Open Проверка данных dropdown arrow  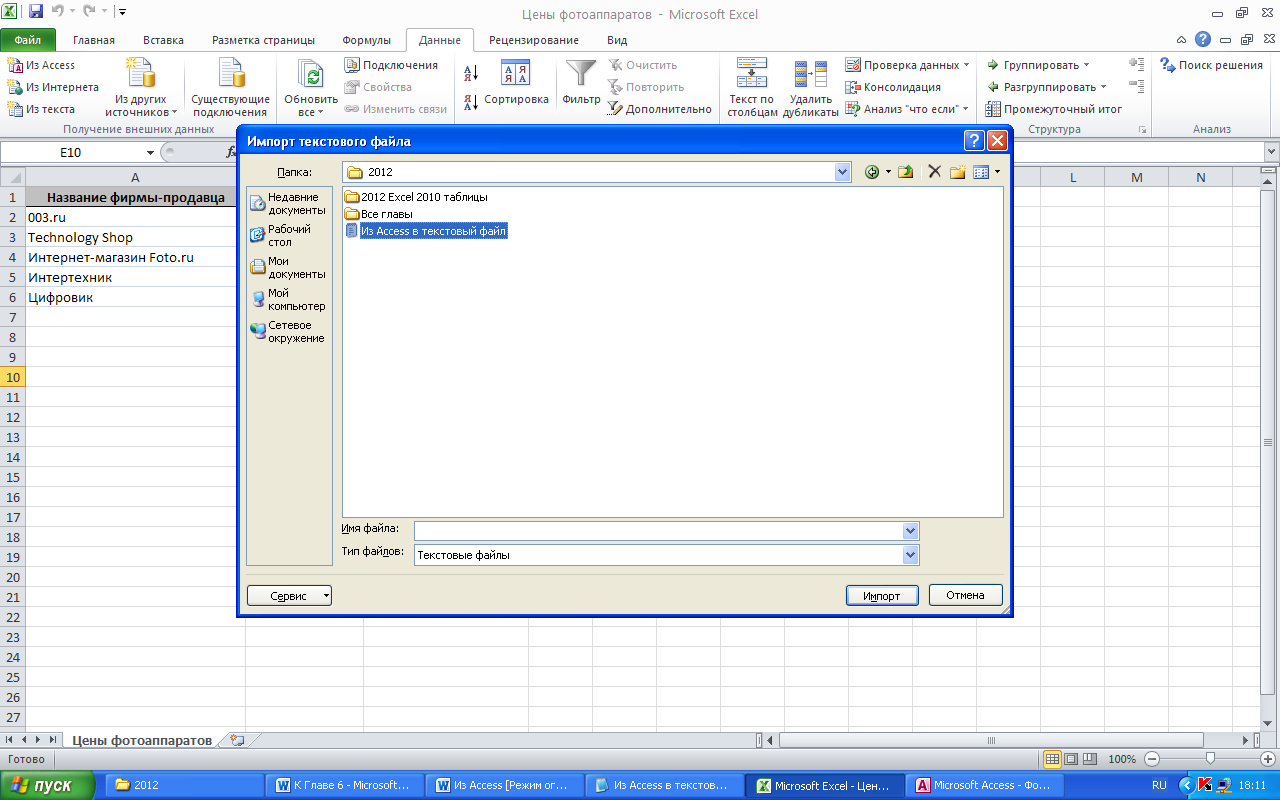pos(966,65)
